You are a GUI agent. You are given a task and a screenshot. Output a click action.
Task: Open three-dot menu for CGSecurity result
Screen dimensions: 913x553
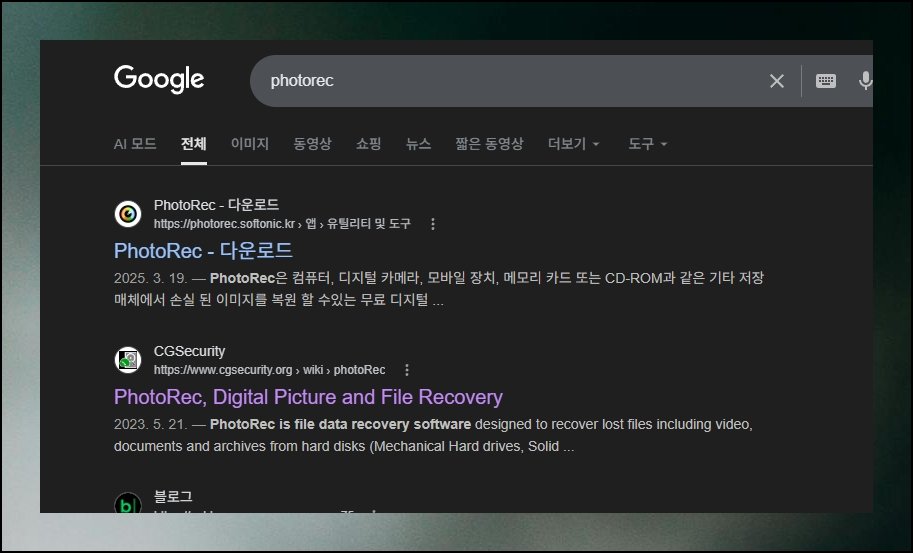407,370
